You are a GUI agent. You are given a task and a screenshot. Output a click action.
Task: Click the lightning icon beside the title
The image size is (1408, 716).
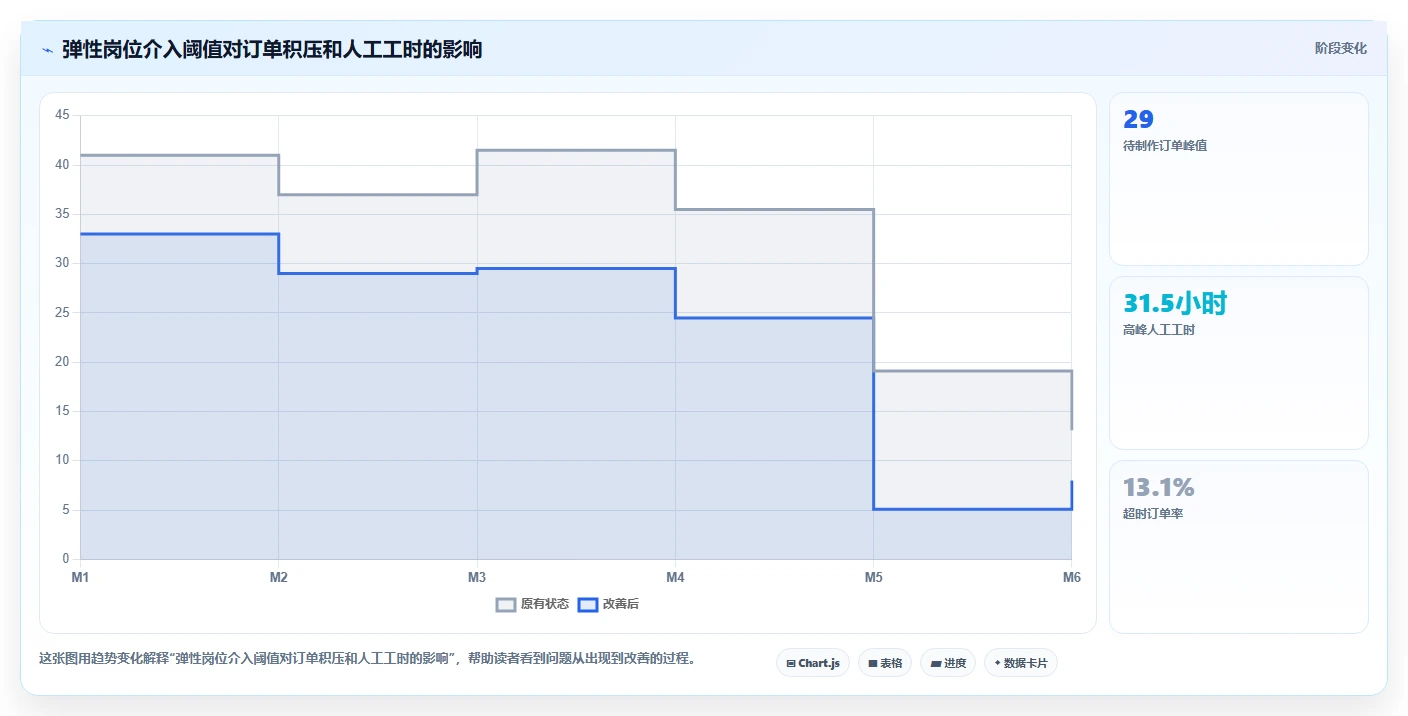48,50
